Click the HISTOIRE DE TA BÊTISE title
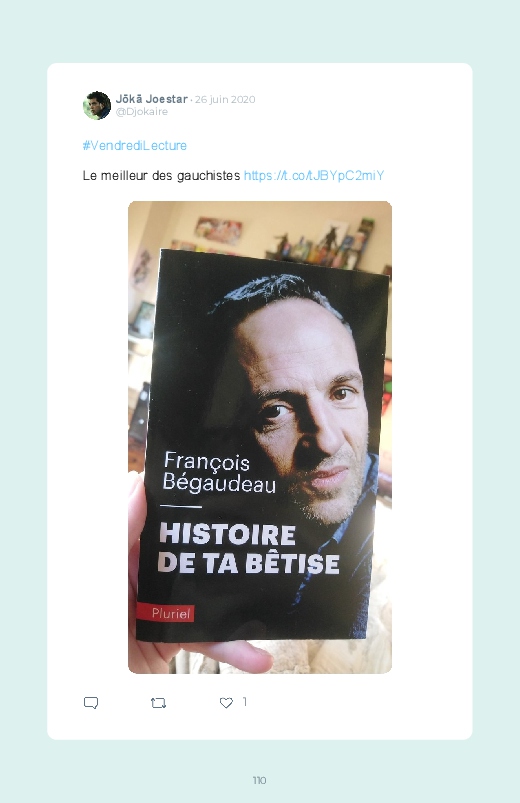Screen dimensions: 520x803 [x=248, y=548]
